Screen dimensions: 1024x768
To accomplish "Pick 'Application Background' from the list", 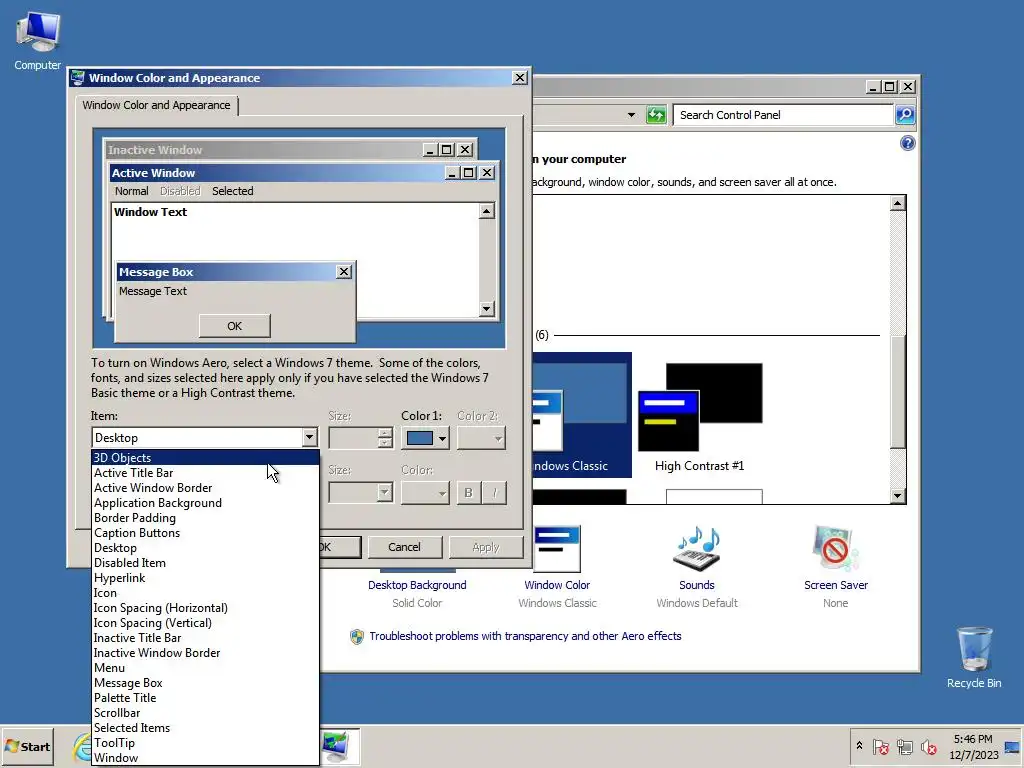I will (205, 503).
